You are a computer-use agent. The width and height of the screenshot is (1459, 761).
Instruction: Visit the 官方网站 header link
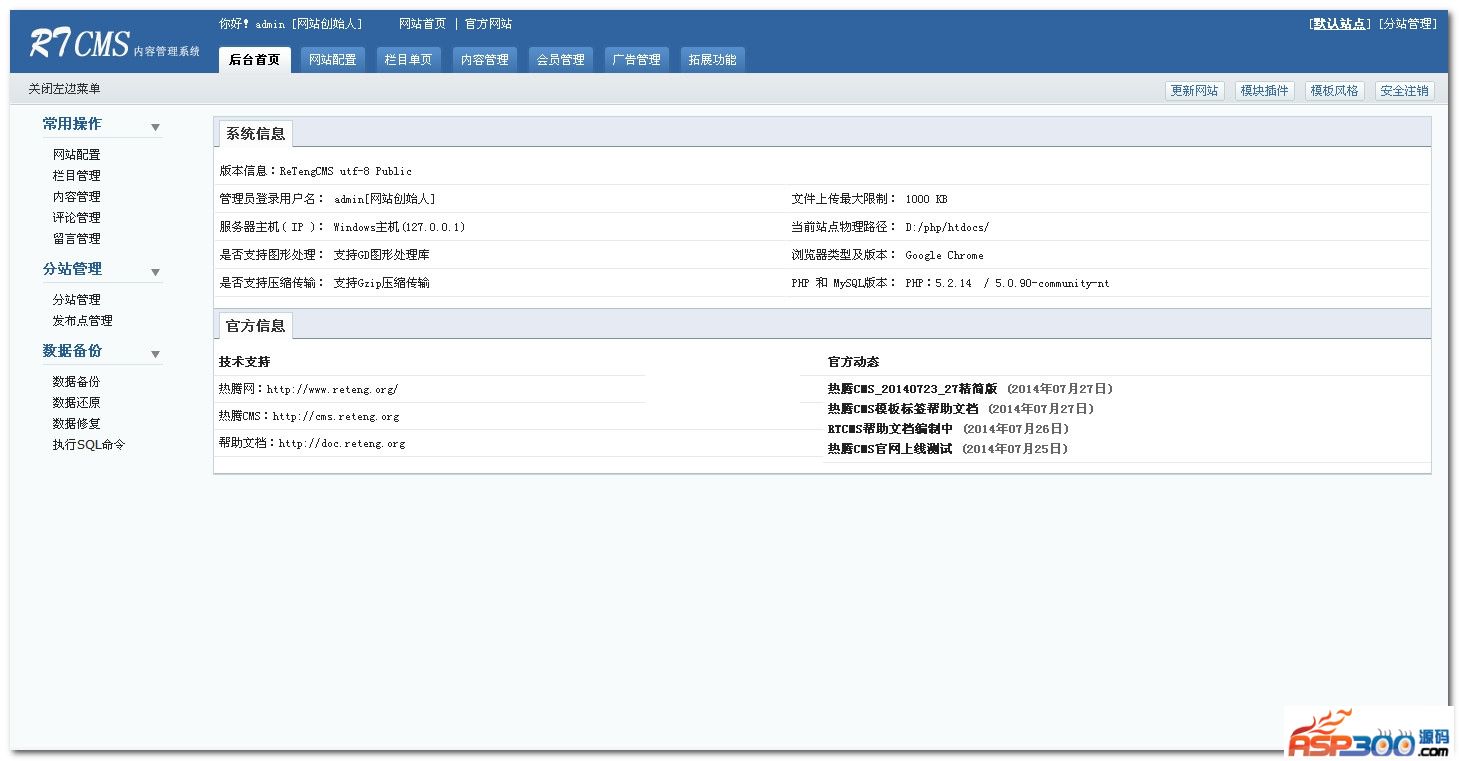488,24
